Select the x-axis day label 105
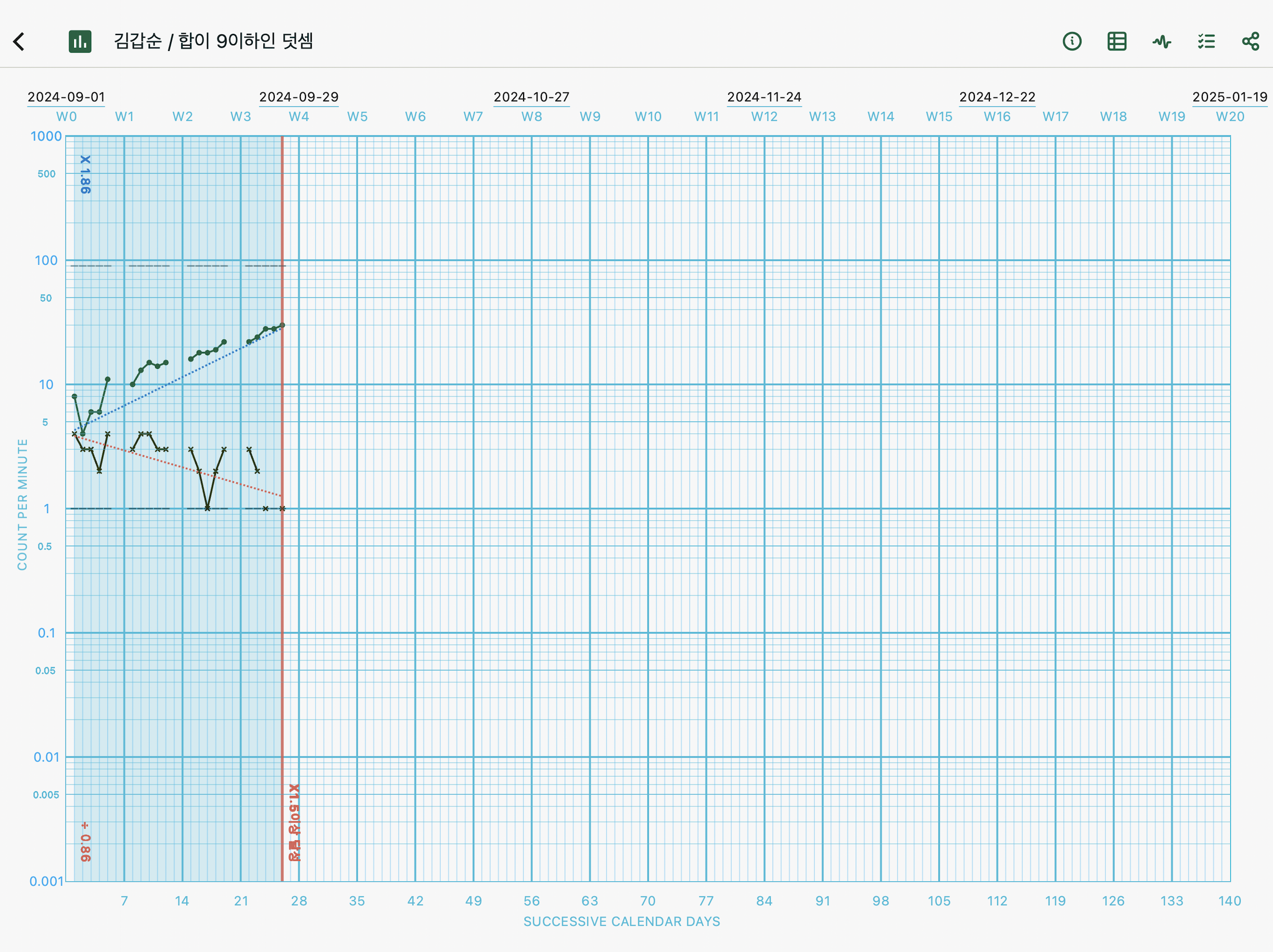Screen dimensions: 1273x952 [x=939, y=901]
